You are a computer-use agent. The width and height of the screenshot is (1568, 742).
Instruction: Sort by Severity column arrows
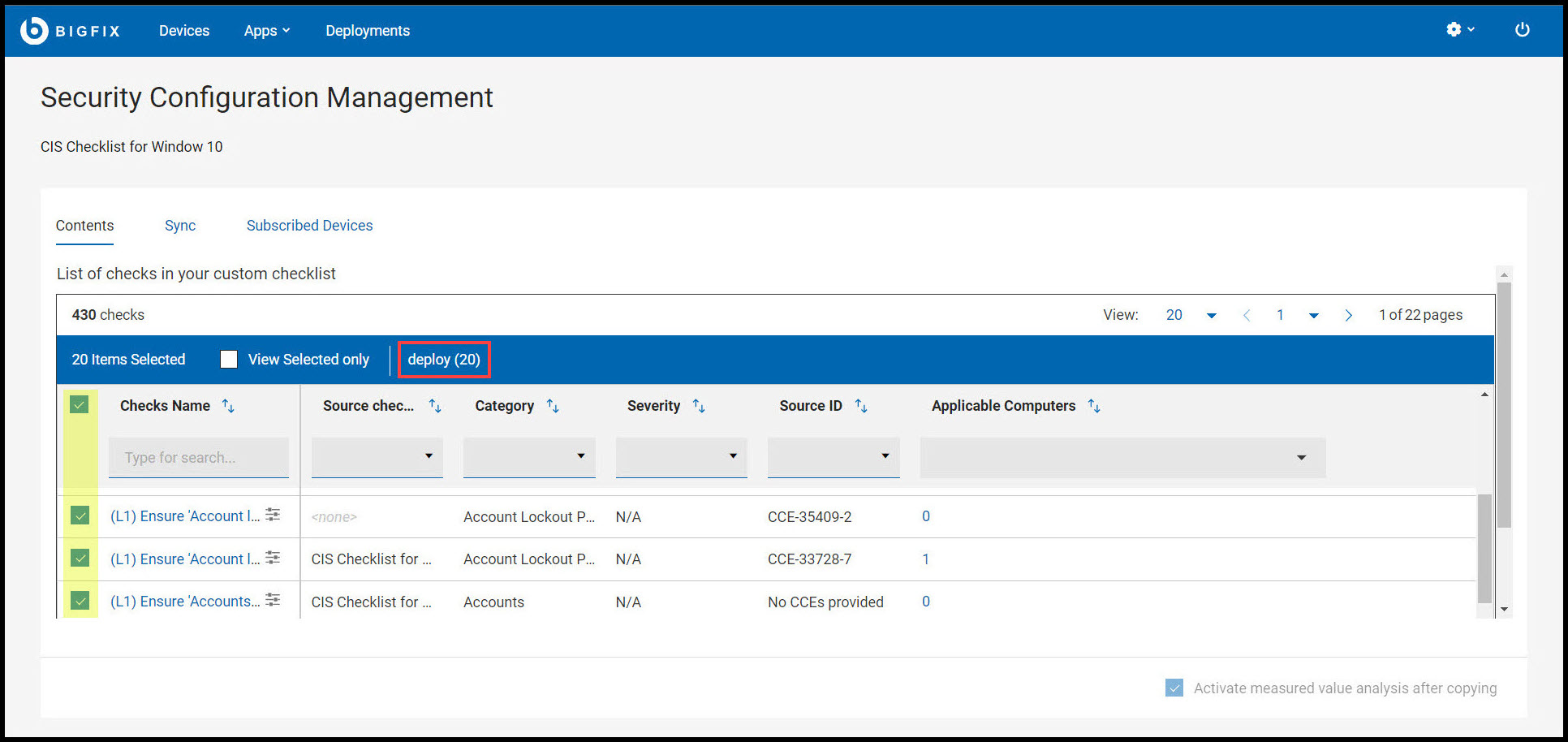pyautogui.click(x=699, y=406)
